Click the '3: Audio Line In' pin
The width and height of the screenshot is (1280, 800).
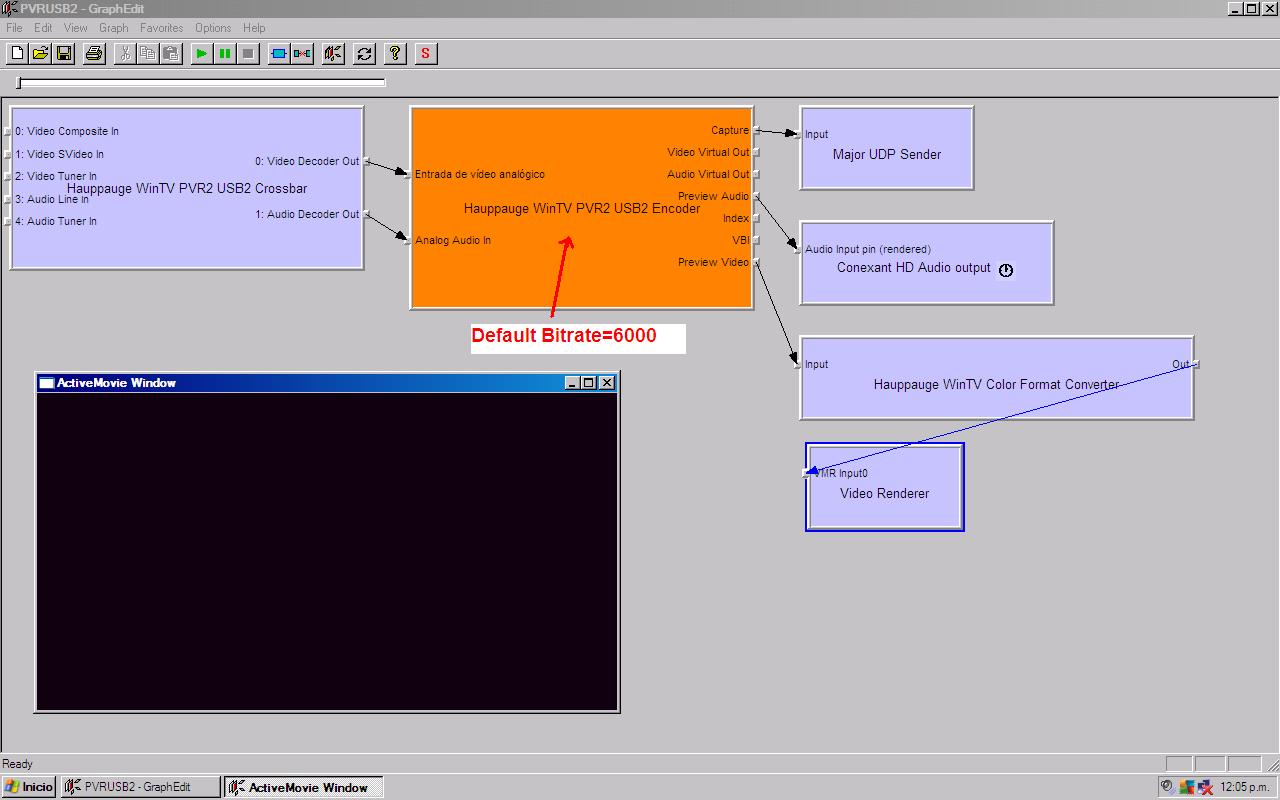tap(8, 199)
